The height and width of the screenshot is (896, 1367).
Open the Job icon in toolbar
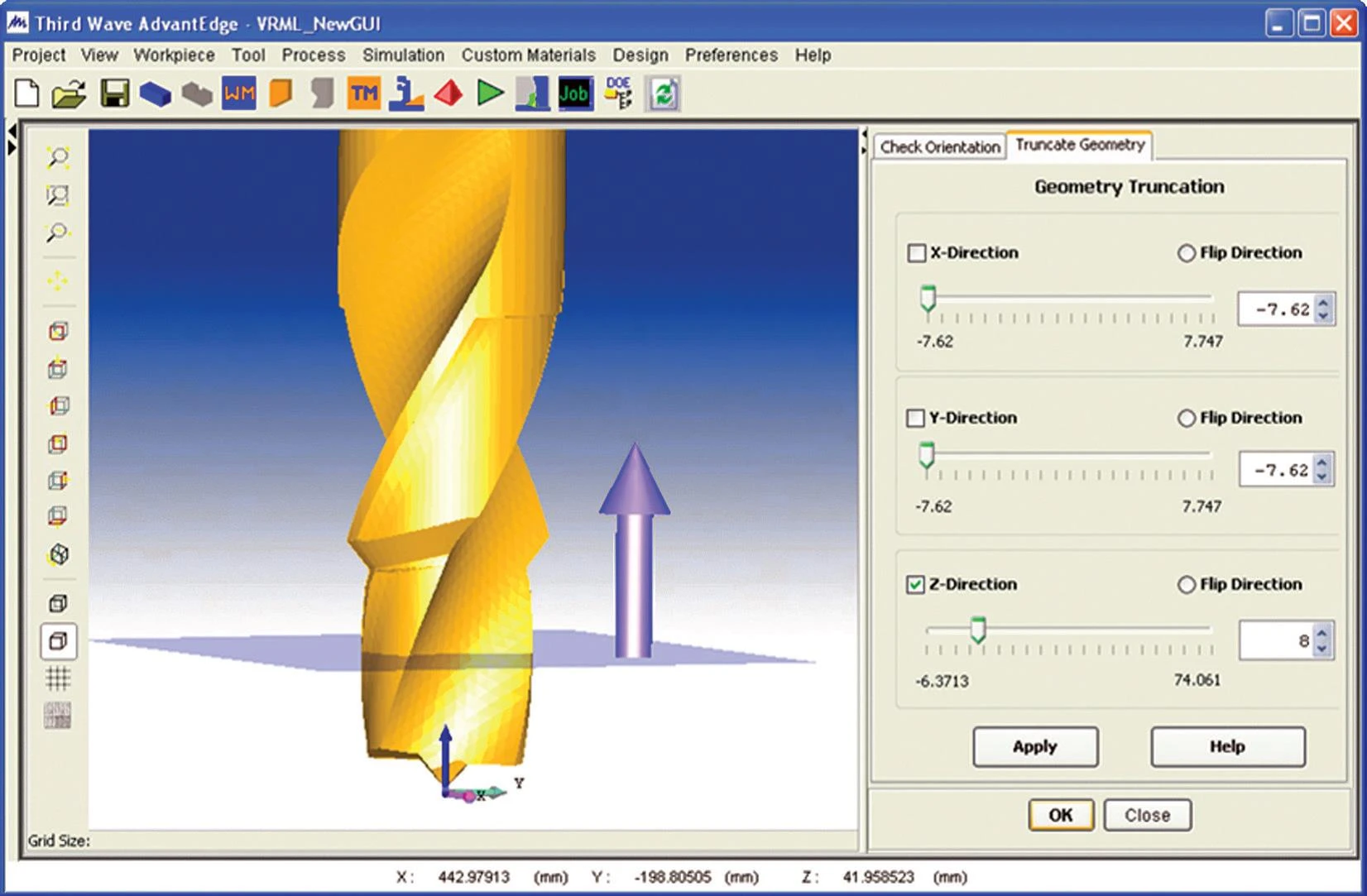[x=574, y=93]
